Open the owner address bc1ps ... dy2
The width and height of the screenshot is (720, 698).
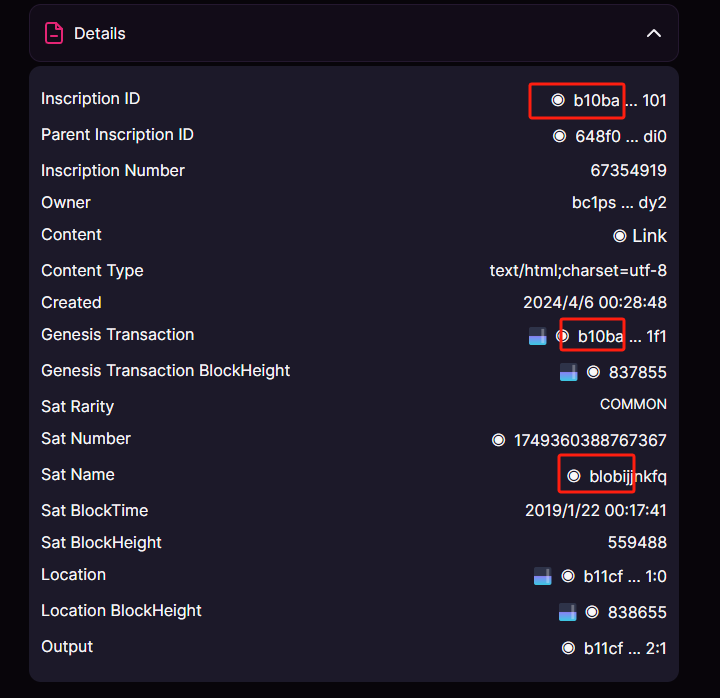(x=619, y=203)
